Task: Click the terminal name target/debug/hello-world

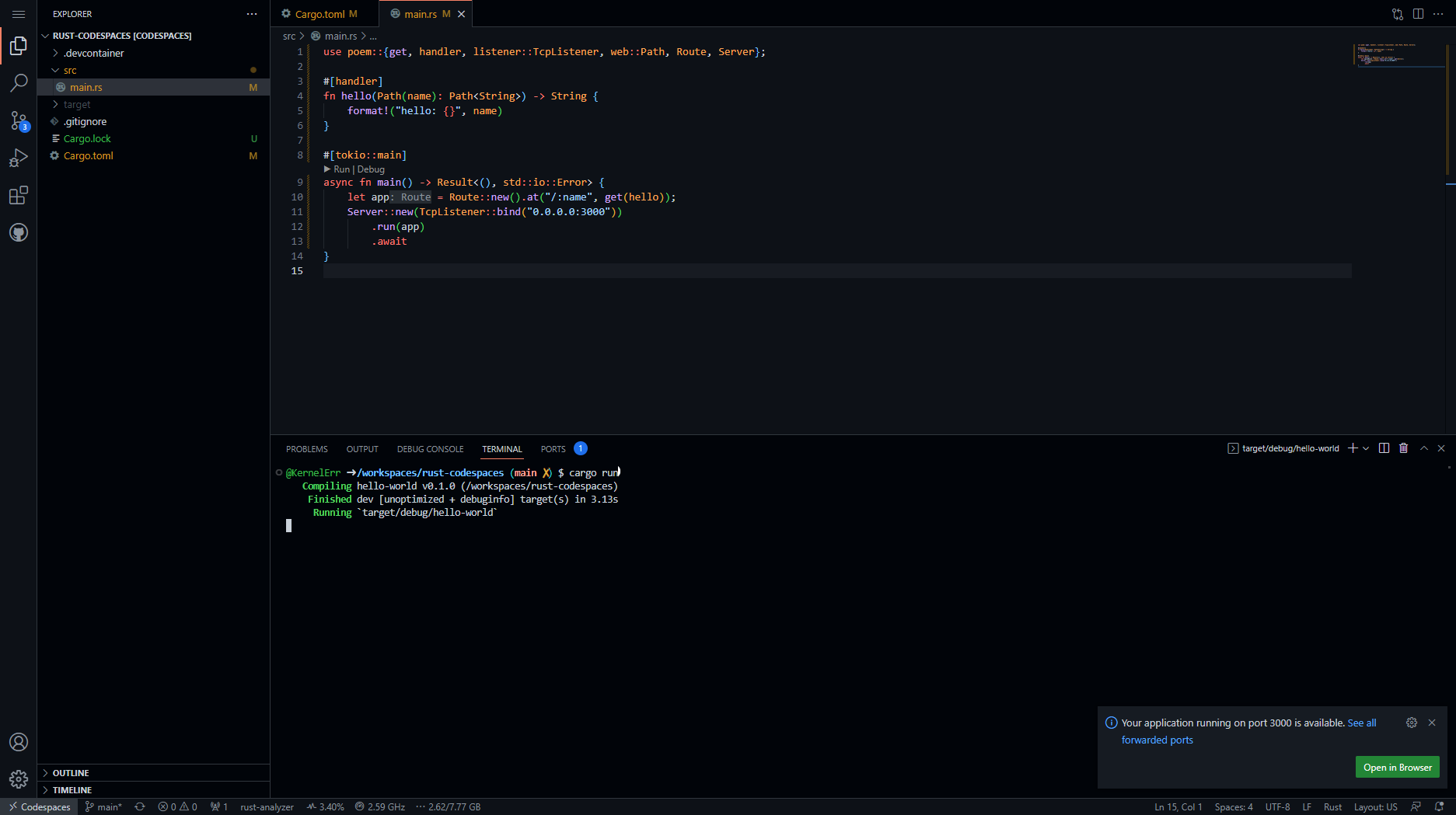Action: [x=1283, y=448]
